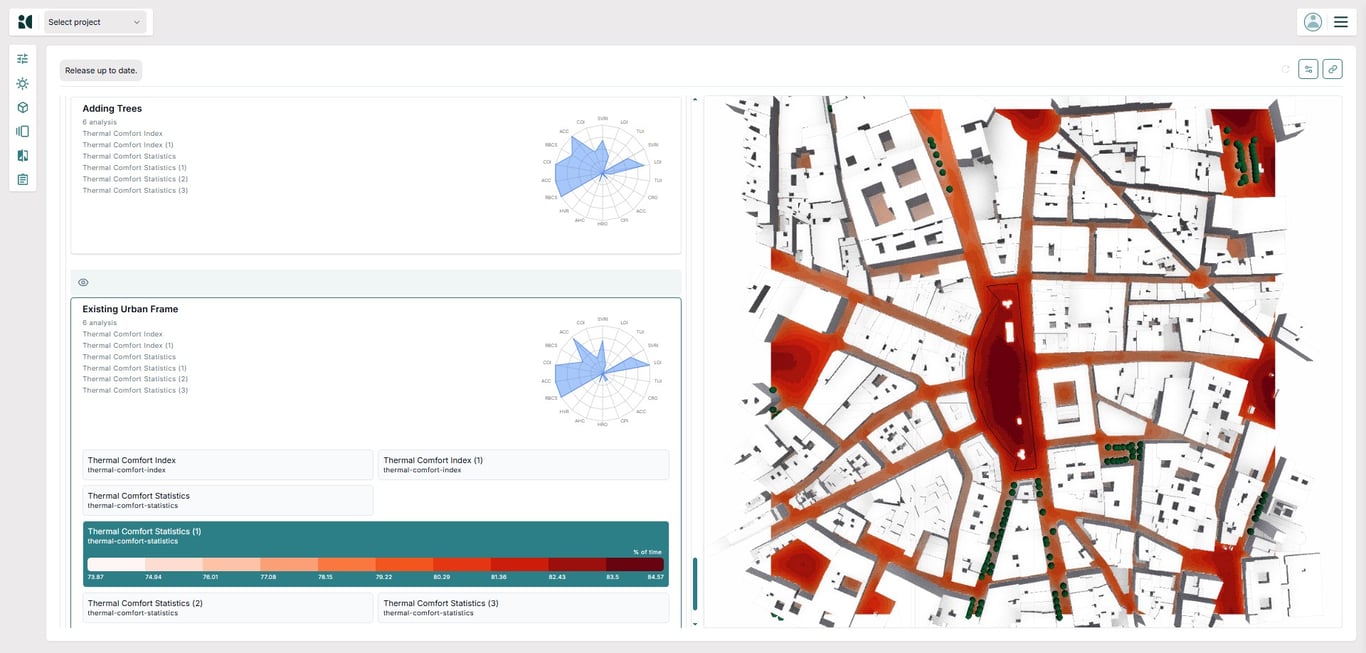
Task: Click '6 analysis' under Adding Trees
Action: (99, 122)
